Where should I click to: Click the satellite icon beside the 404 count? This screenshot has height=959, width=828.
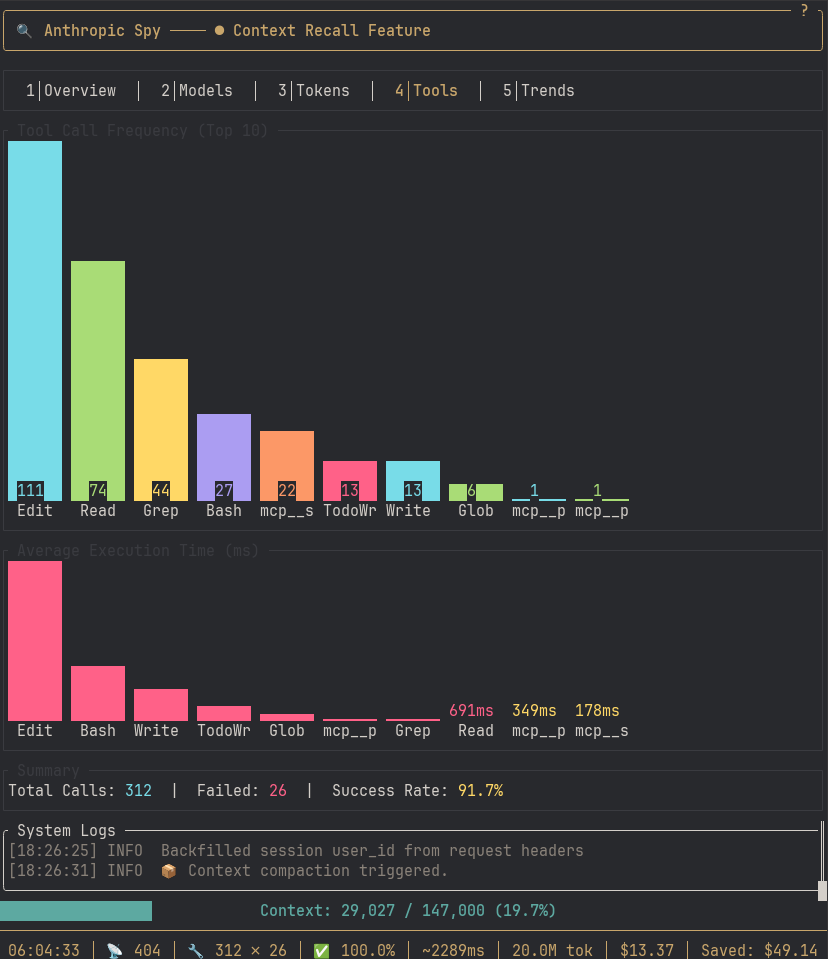coord(113,950)
